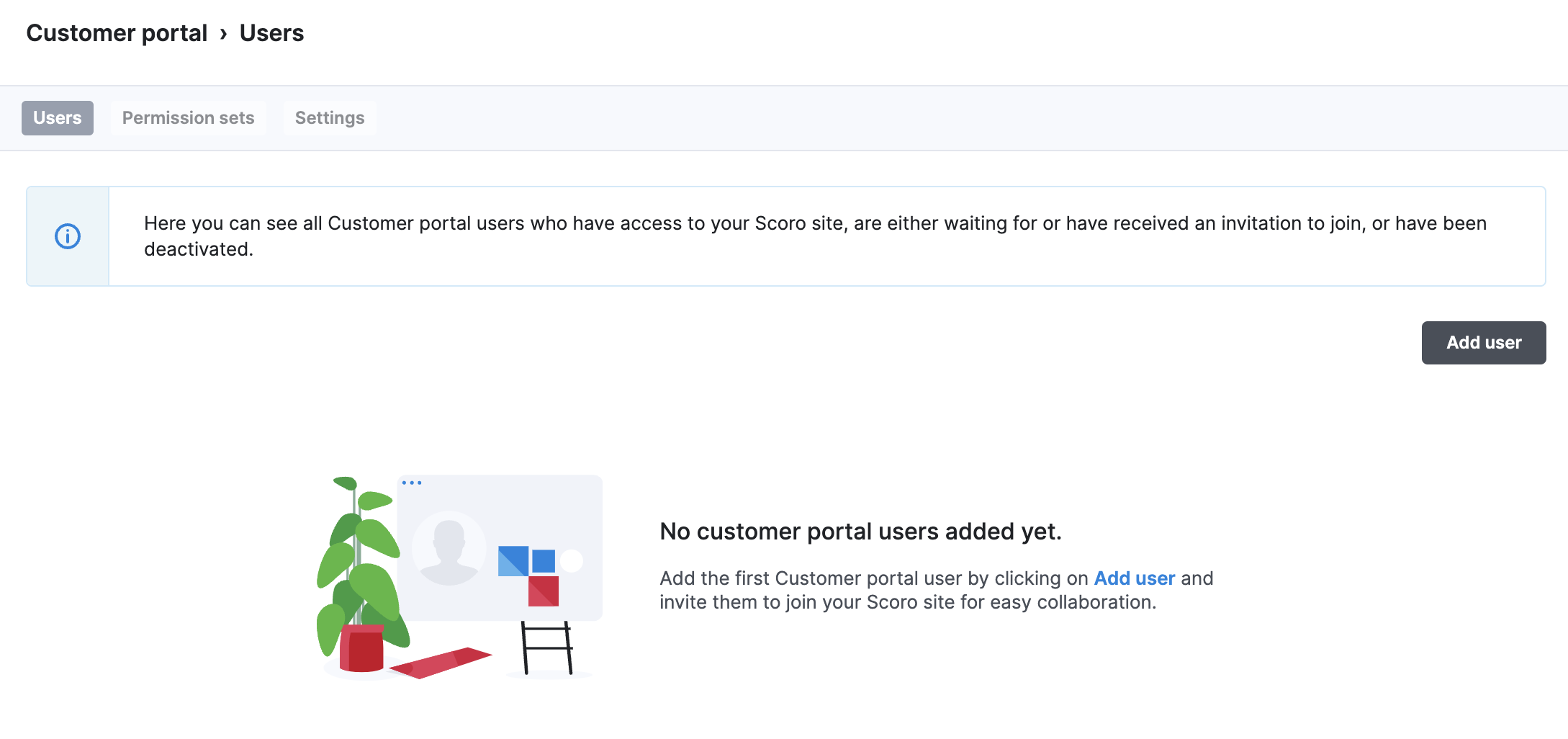
Task: Click the breadcrumb chevron separator
Action: [x=224, y=34]
